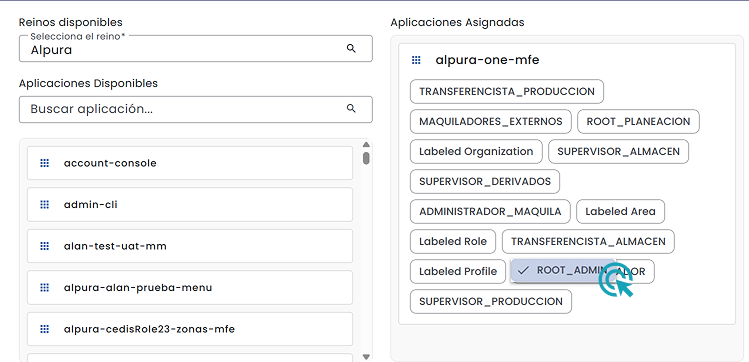Image resolution: width=749 pixels, height=362 pixels.
Task: Select the Labeled Profile chip
Action: [458, 272]
